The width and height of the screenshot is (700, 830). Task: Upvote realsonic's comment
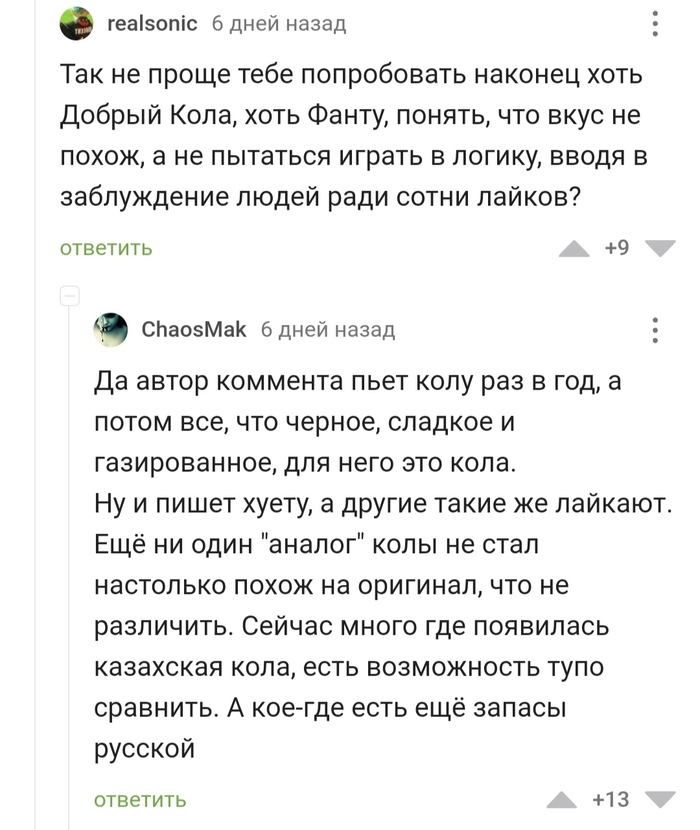click(x=574, y=249)
